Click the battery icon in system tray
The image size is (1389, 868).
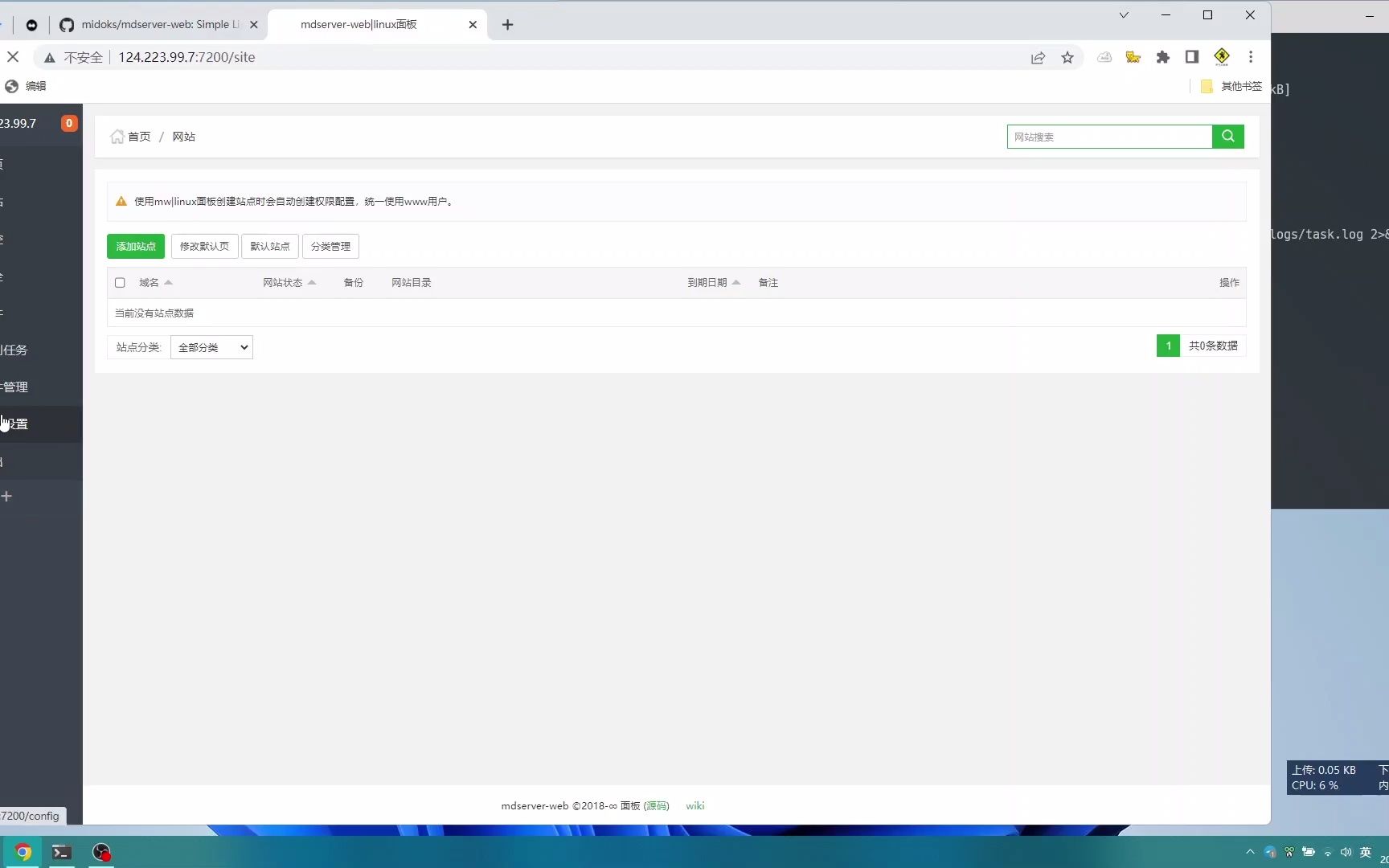point(1309,852)
